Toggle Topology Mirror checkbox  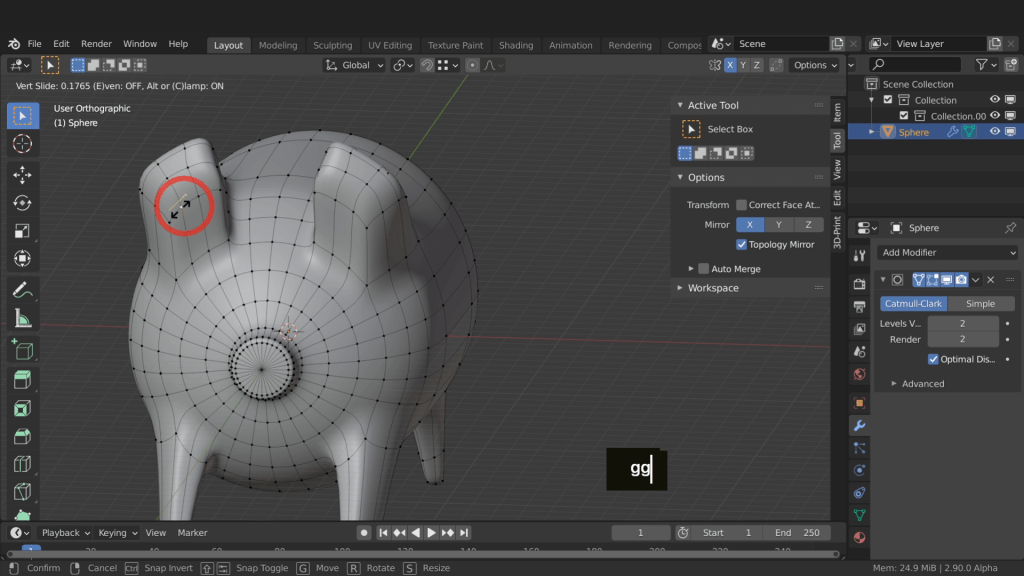point(742,244)
